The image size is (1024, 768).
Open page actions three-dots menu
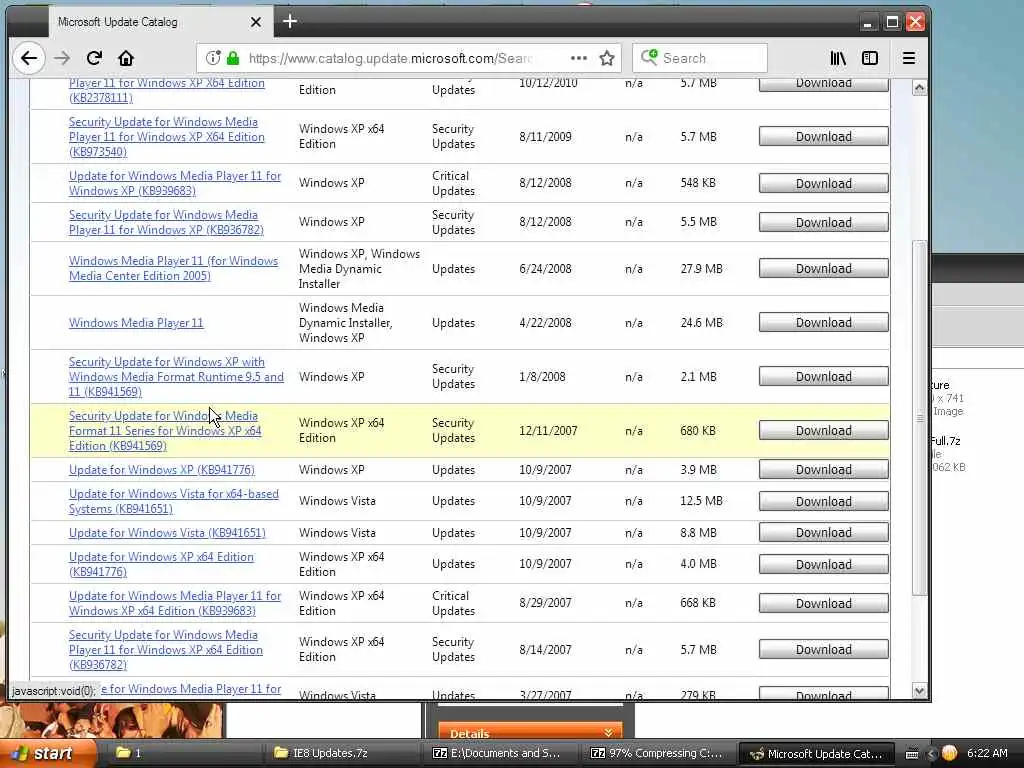pos(579,58)
